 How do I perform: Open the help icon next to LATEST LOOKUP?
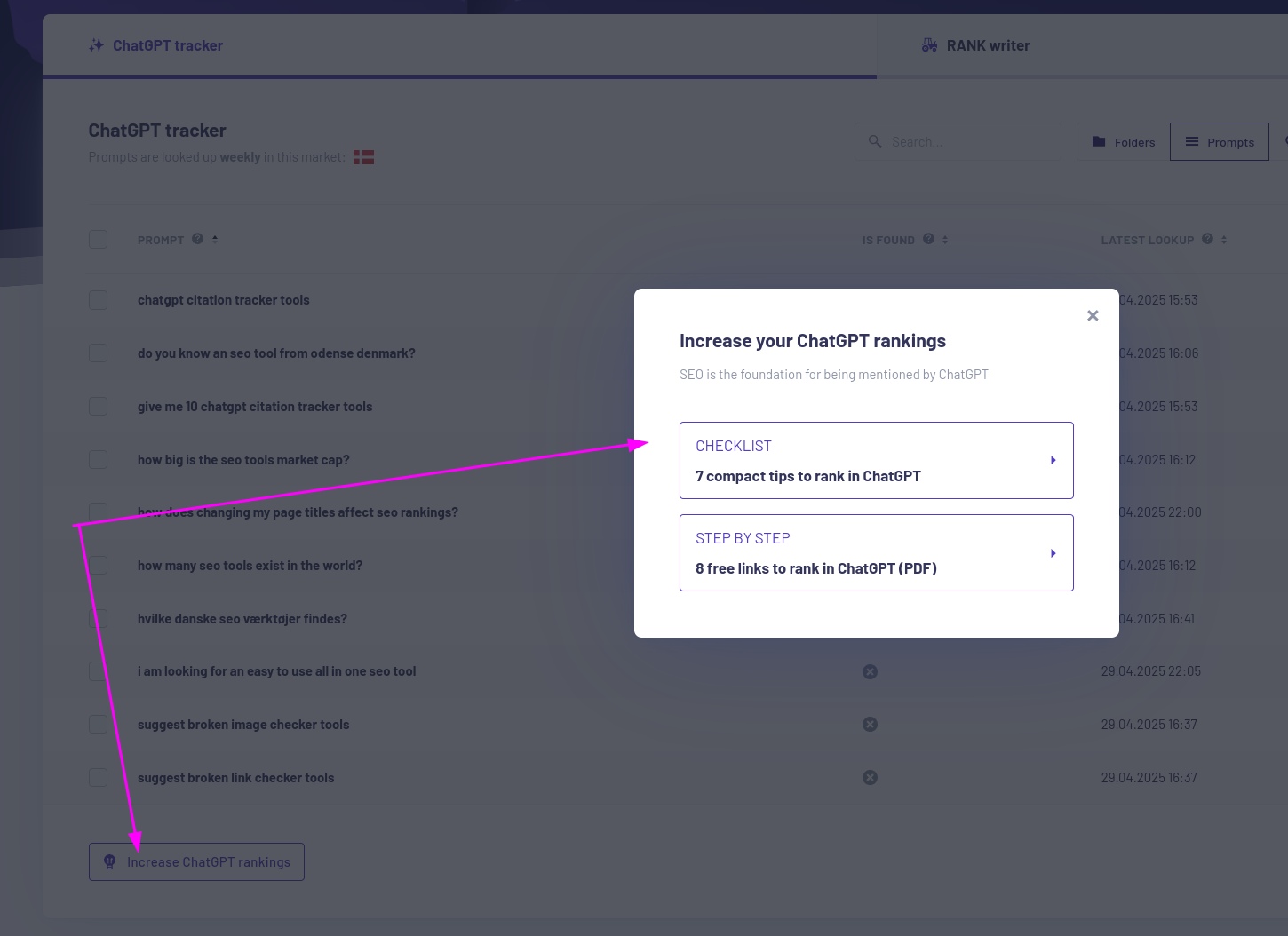[x=1207, y=239]
